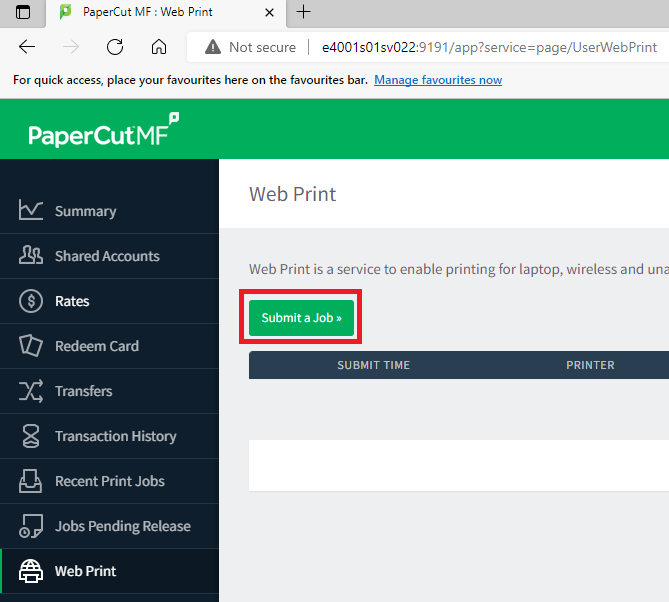
Task: Close the PaperCut MF Web Print tab
Action: point(269,12)
